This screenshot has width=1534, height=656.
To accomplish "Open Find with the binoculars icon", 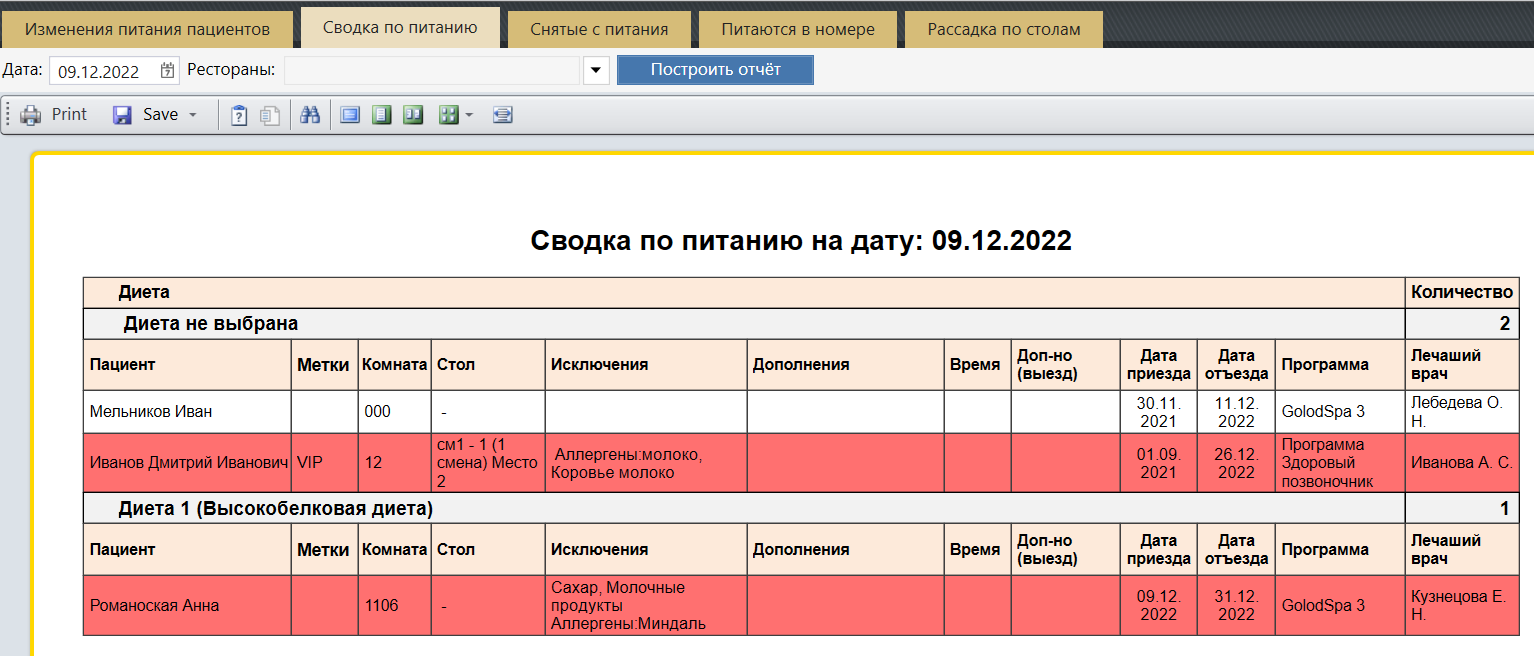I will (x=310, y=115).
